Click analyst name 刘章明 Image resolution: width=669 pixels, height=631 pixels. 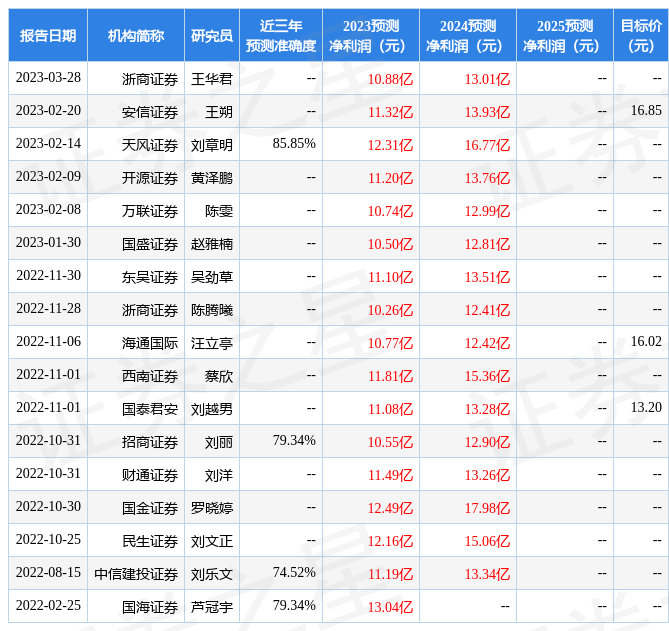coord(212,145)
